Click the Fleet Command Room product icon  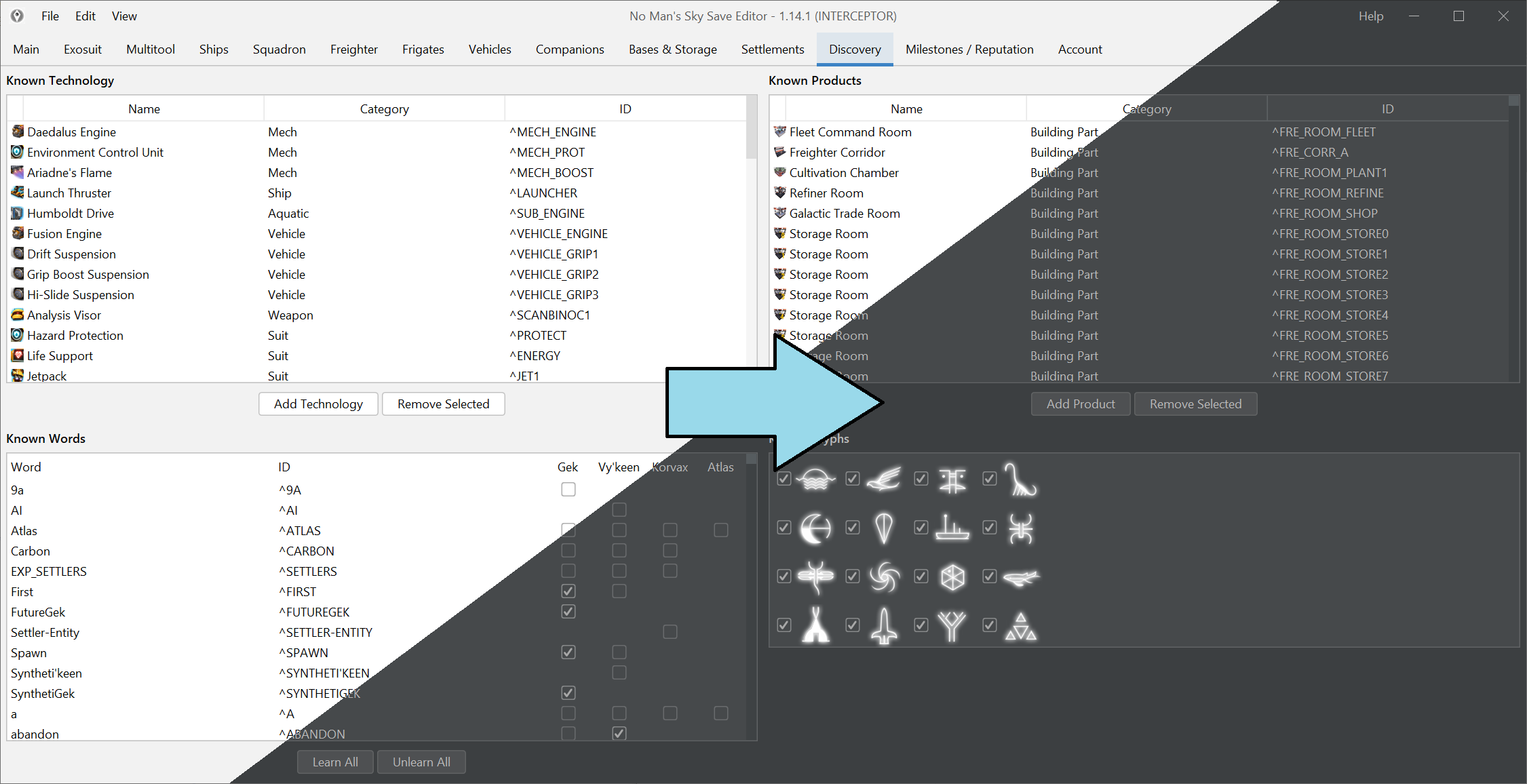pos(780,132)
